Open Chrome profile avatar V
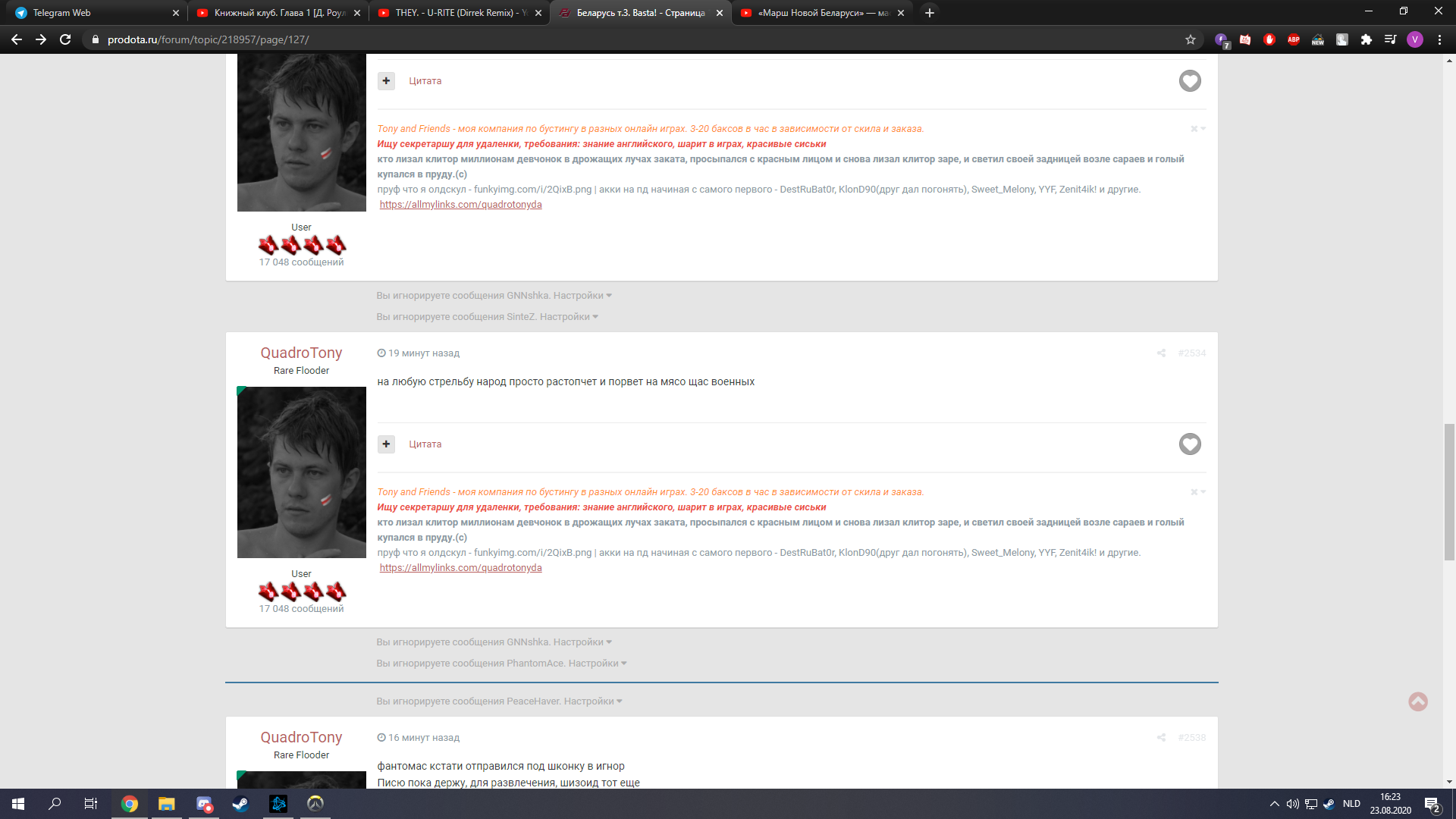 (x=1414, y=39)
